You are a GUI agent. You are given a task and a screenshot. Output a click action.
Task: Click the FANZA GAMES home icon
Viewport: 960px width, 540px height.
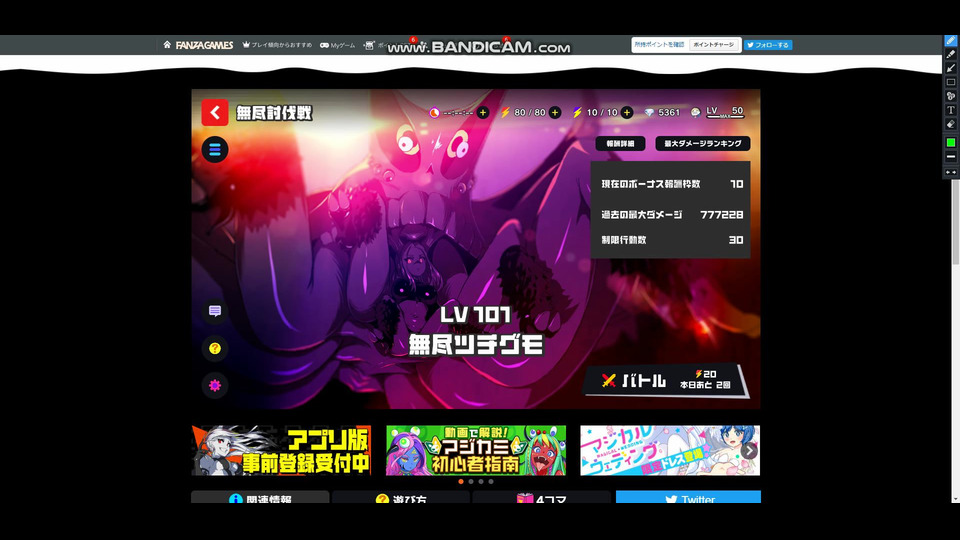167,45
